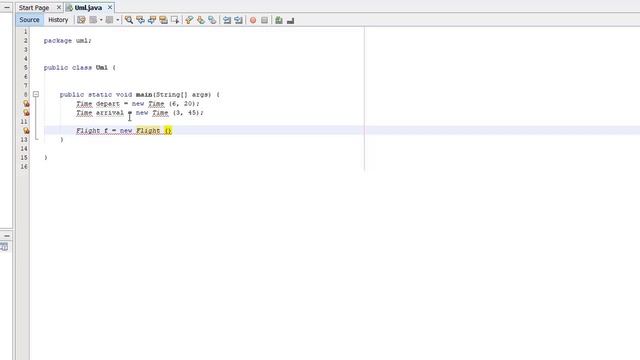Click error hint bulb for Flight f line
The height and width of the screenshot is (360, 640).
(x=26, y=131)
